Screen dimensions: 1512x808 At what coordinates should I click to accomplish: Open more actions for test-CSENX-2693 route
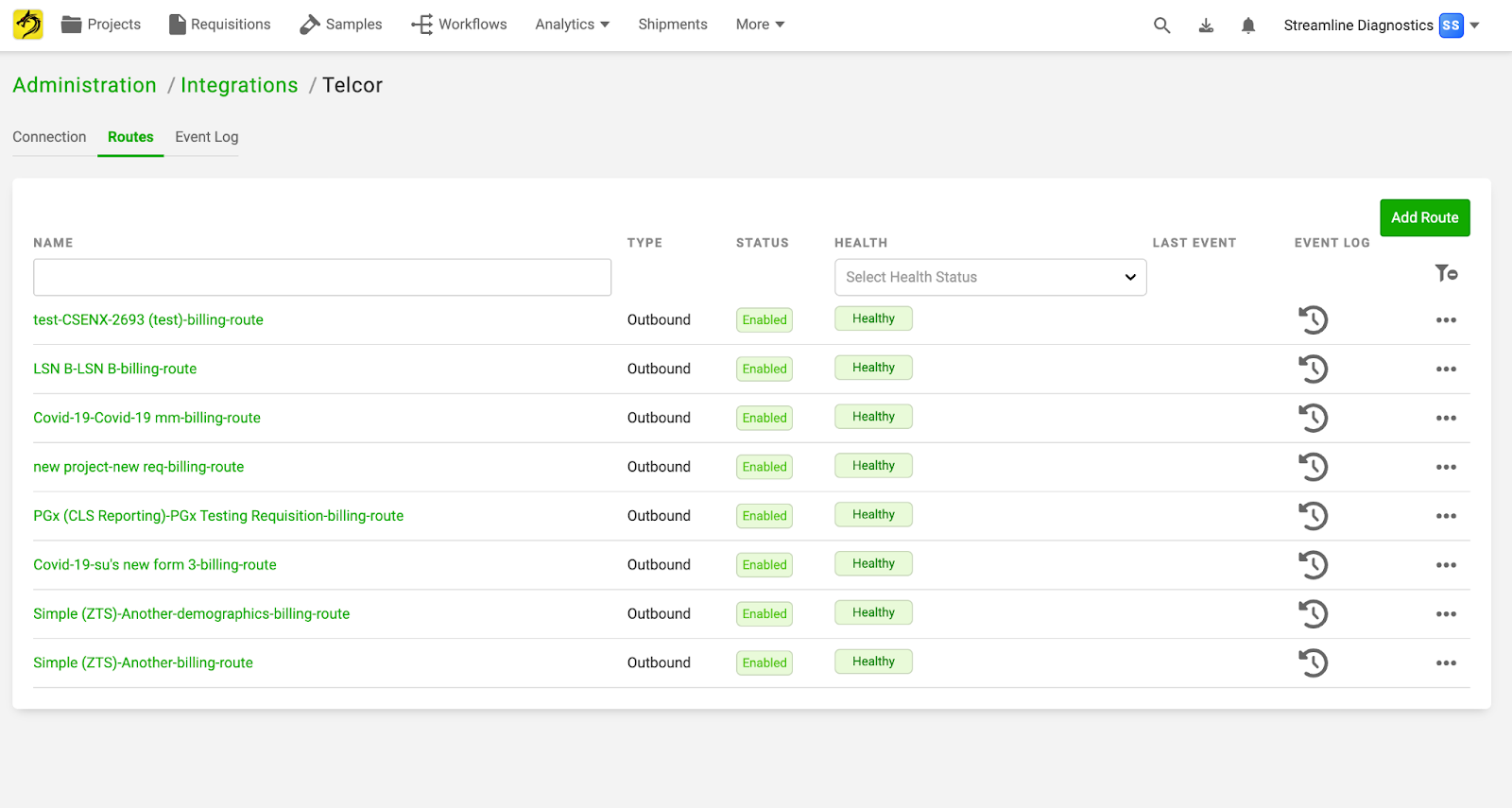point(1446,320)
